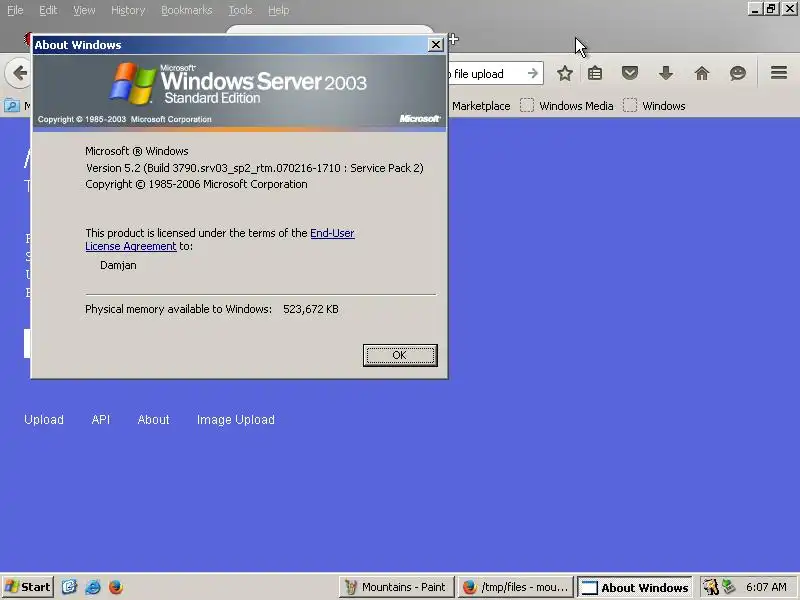Open the Firefox hamburger menu
The width and height of the screenshot is (800, 600).
coord(779,73)
